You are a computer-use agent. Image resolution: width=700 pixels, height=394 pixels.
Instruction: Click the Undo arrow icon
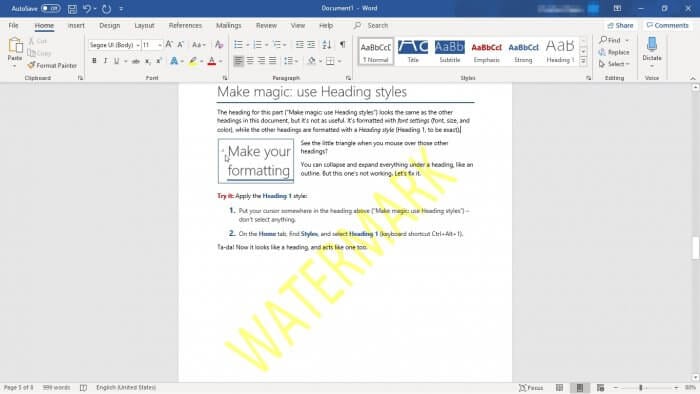coord(87,8)
